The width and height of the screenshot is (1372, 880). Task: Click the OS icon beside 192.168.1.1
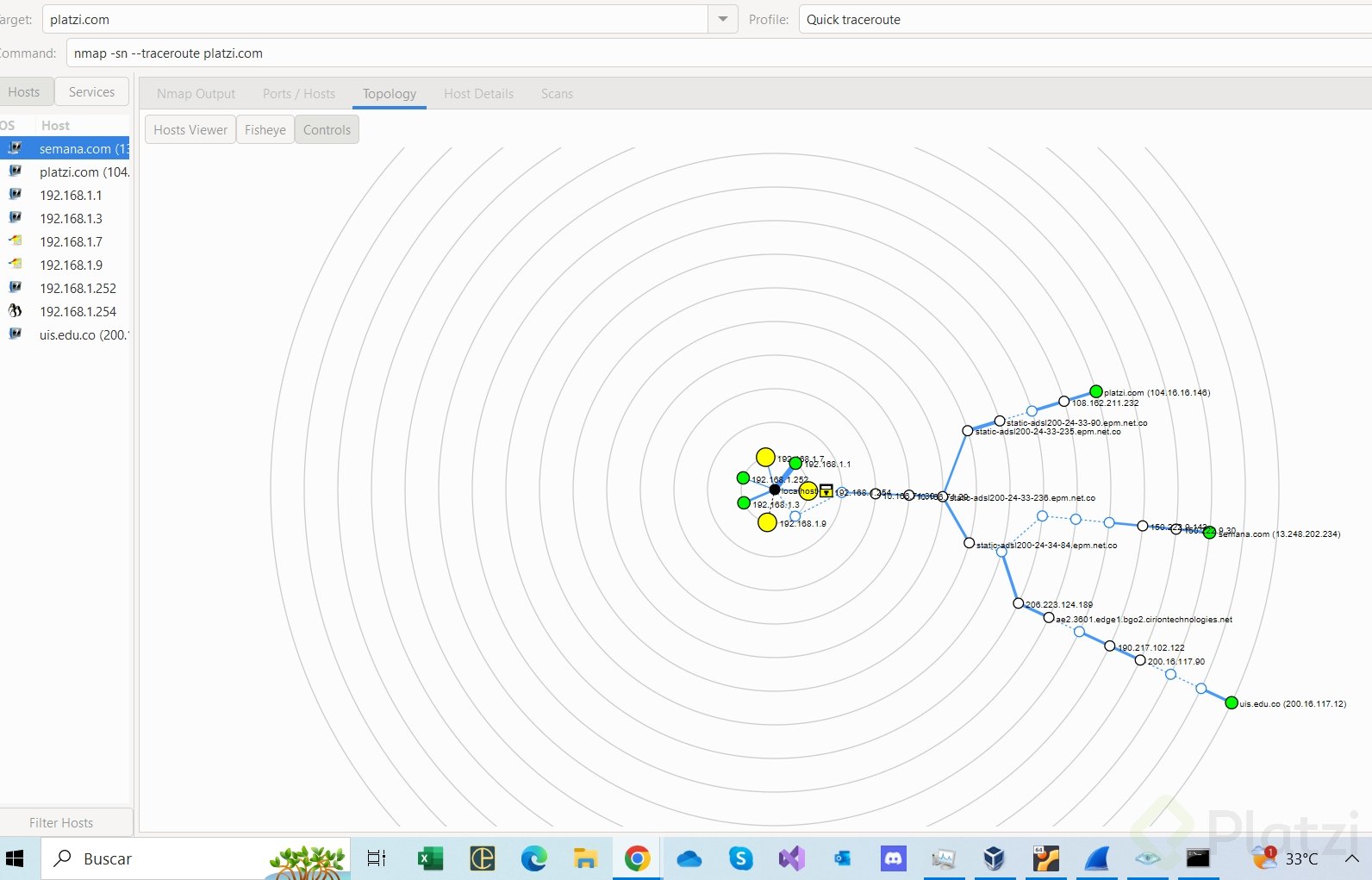coord(15,195)
